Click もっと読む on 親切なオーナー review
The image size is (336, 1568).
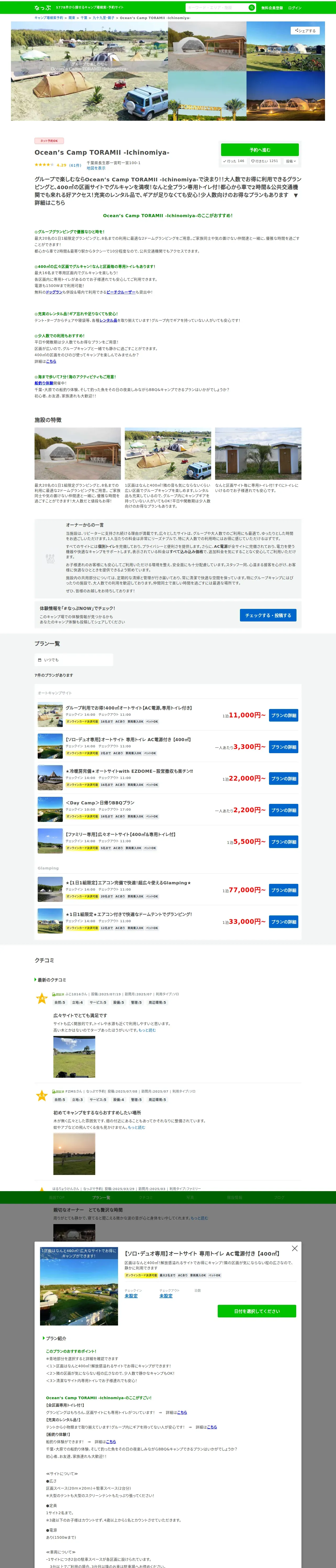pyautogui.click(x=199, y=1218)
